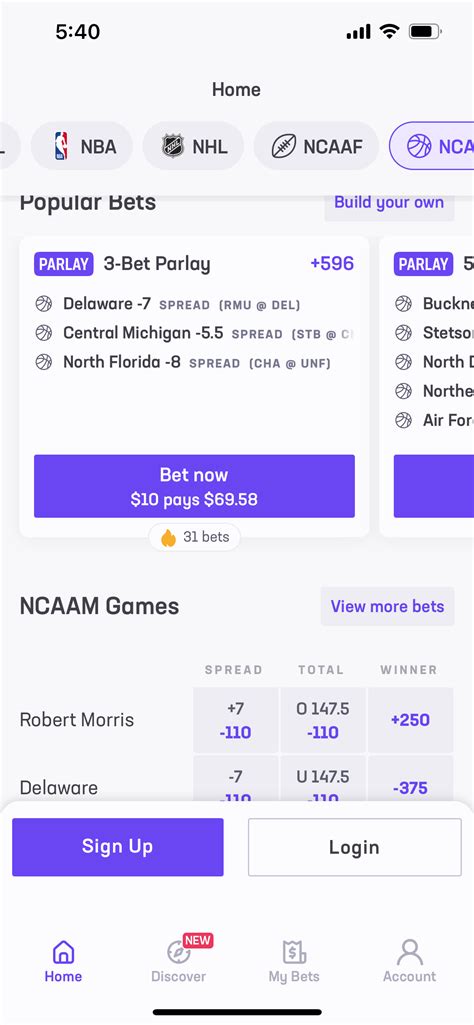This screenshot has width=474, height=1025.
Task: Tap the Sign Up button
Action: point(118,847)
